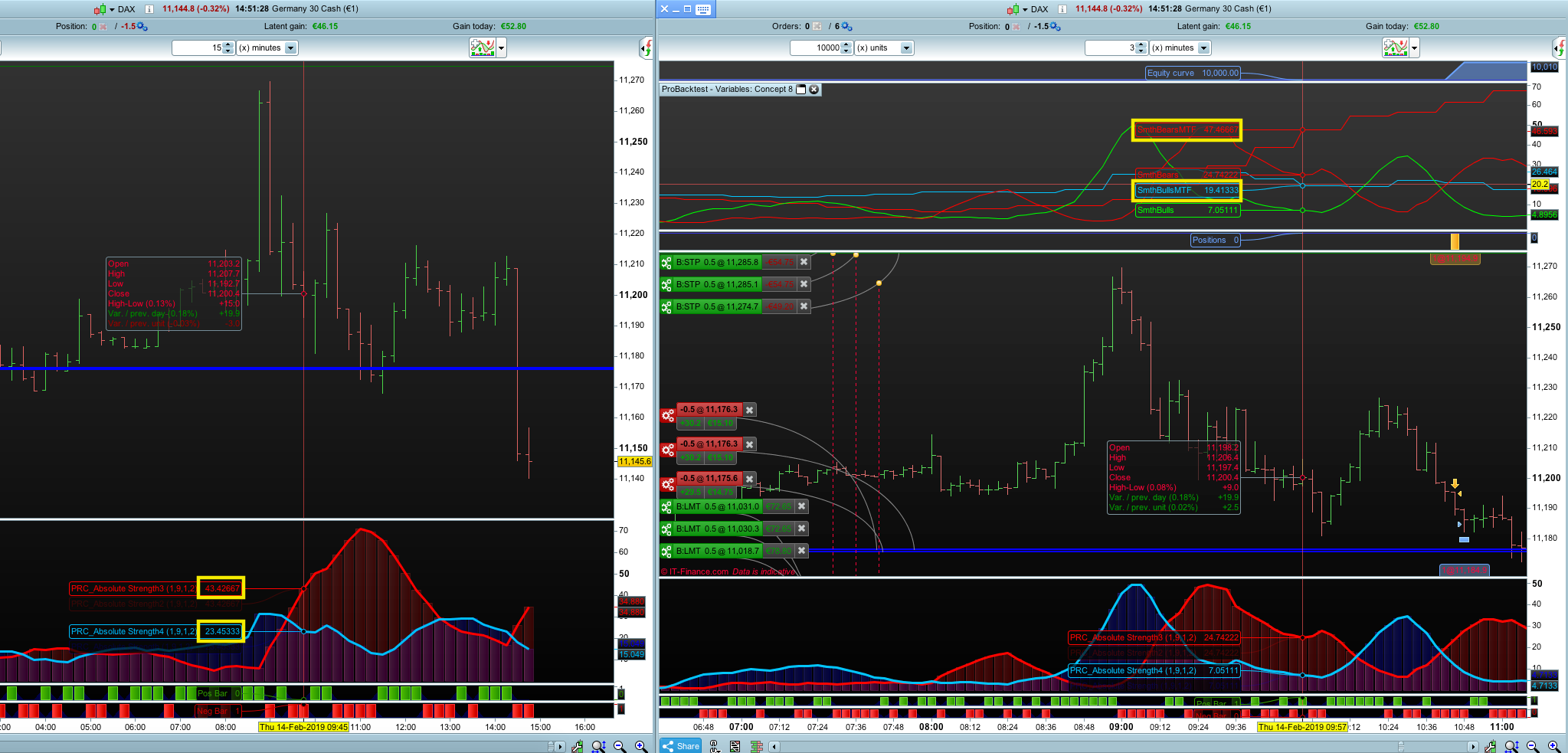Cancel the B:LMT 0.5 @ 11,018.7 order

pos(801,551)
